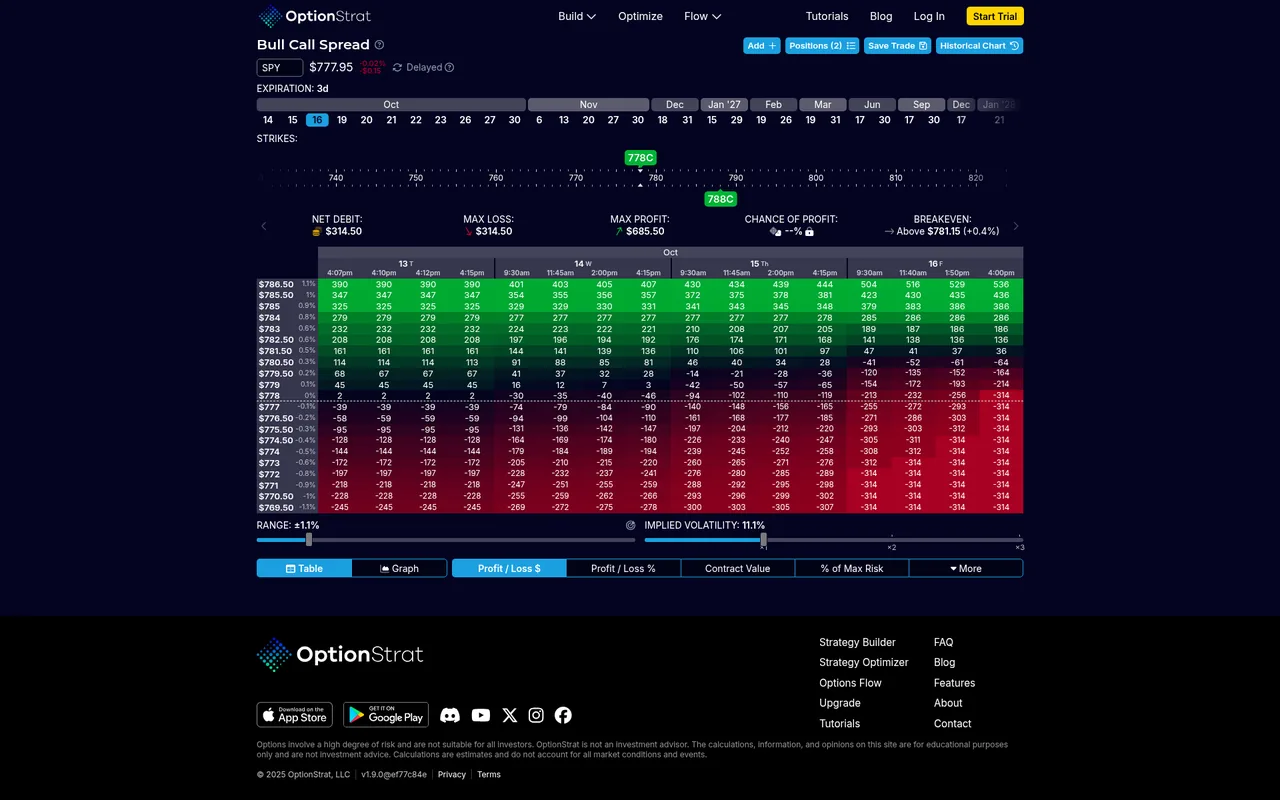Image resolution: width=1280 pixels, height=800 pixels.
Task: Click the question mark icon after Delayed
Action: click(x=449, y=68)
